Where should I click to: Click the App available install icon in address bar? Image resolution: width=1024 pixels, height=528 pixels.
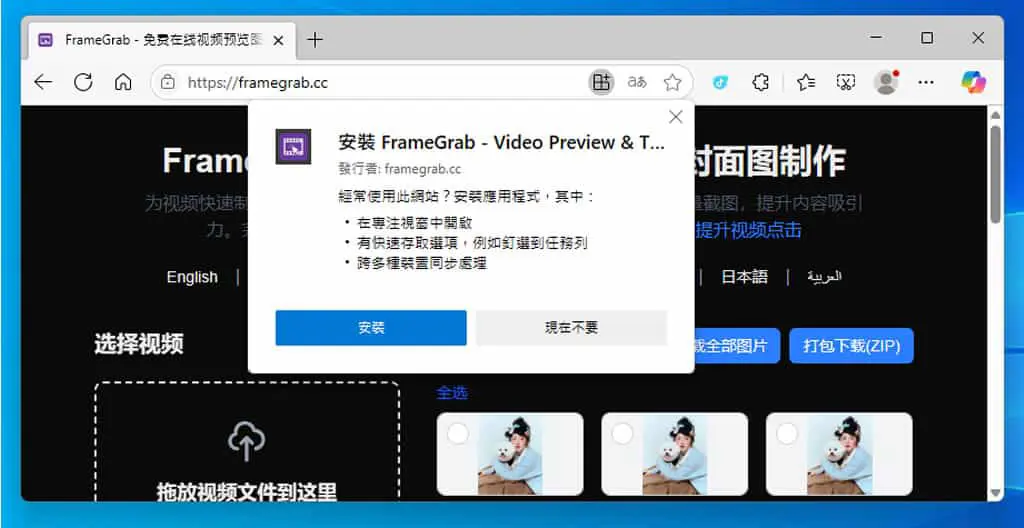(601, 82)
